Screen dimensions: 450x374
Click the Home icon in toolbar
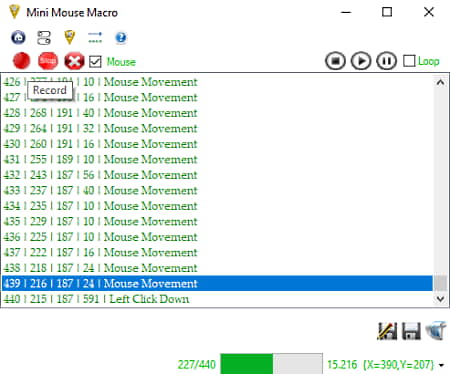click(18, 37)
